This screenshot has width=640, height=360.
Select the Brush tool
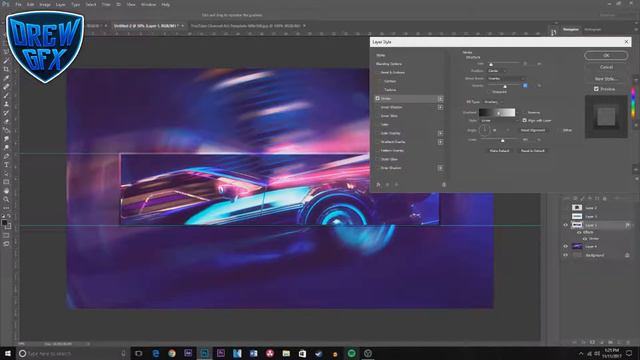point(6,96)
